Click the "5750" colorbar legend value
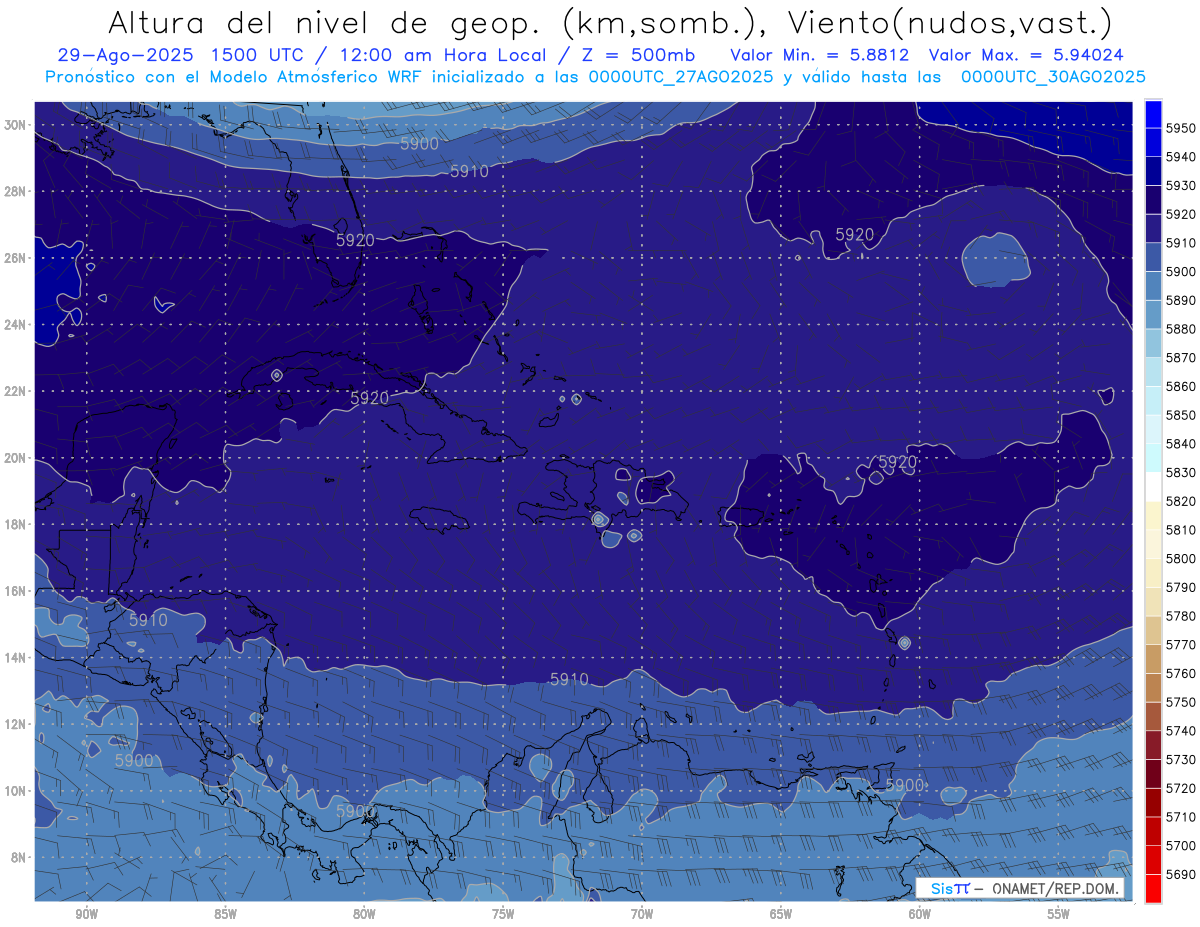 pyautogui.click(x=1180, y=702)
